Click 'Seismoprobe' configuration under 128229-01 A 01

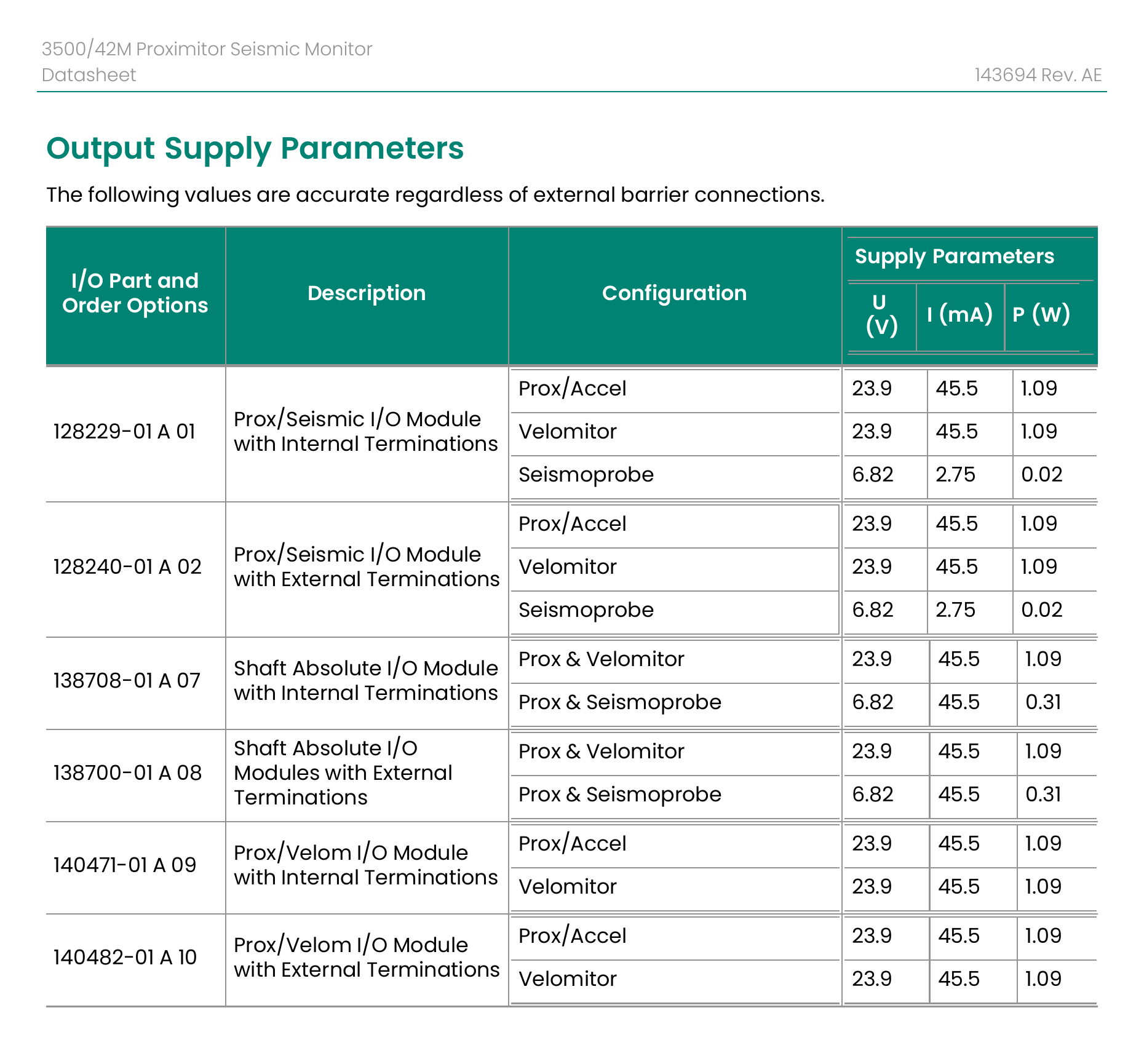tap(586, 475)
